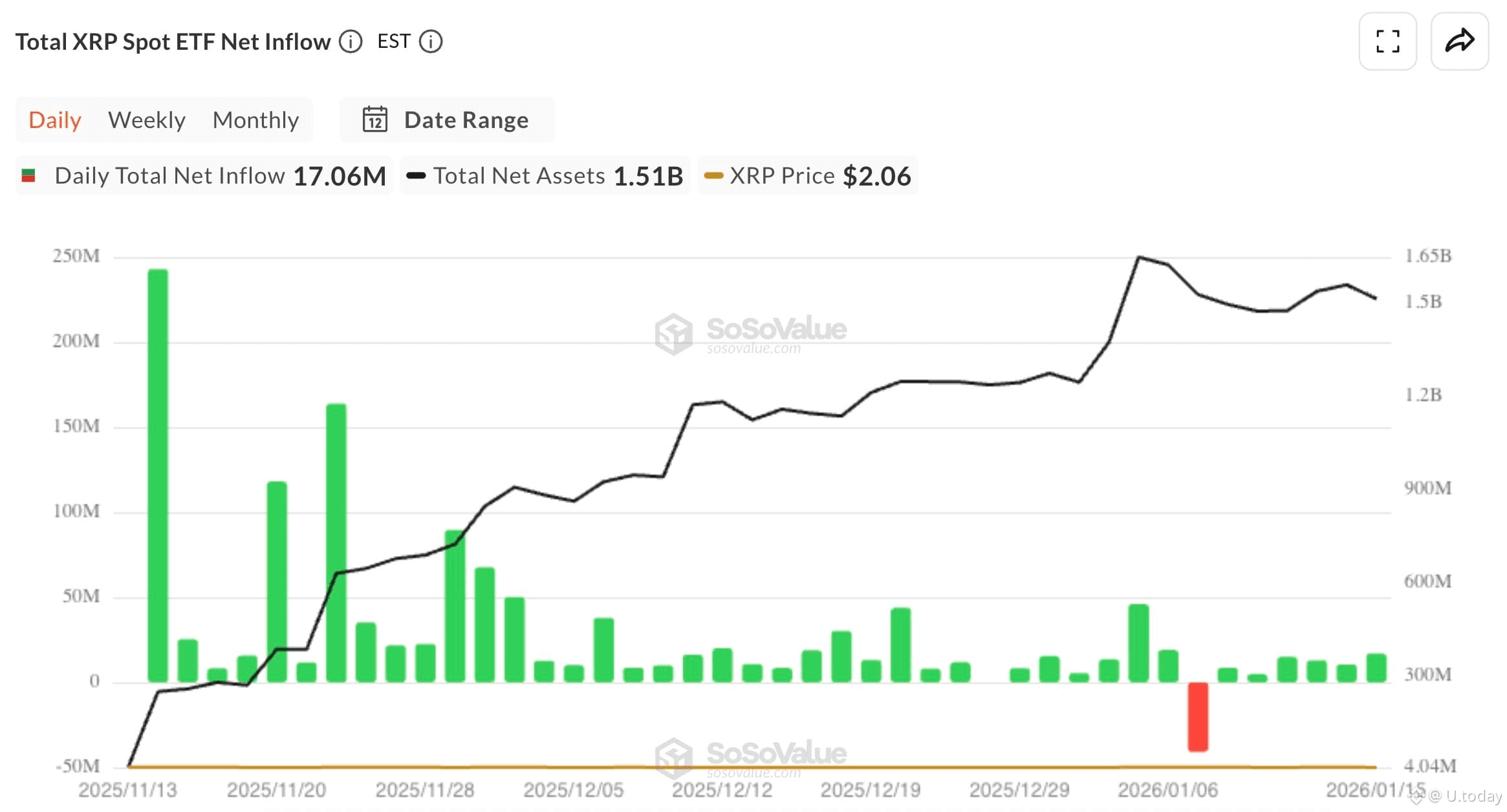Screen dimensions: 1507x812
Task: Click the orange XRP Price color swatch
Action: [x=713, y=176]
